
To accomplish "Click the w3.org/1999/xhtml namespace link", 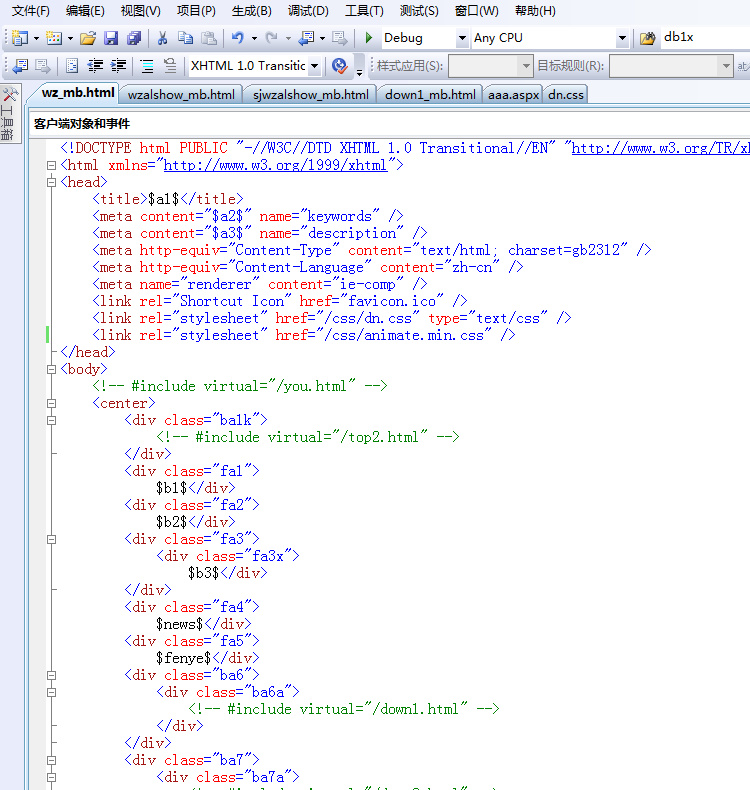I will point(275,165).
